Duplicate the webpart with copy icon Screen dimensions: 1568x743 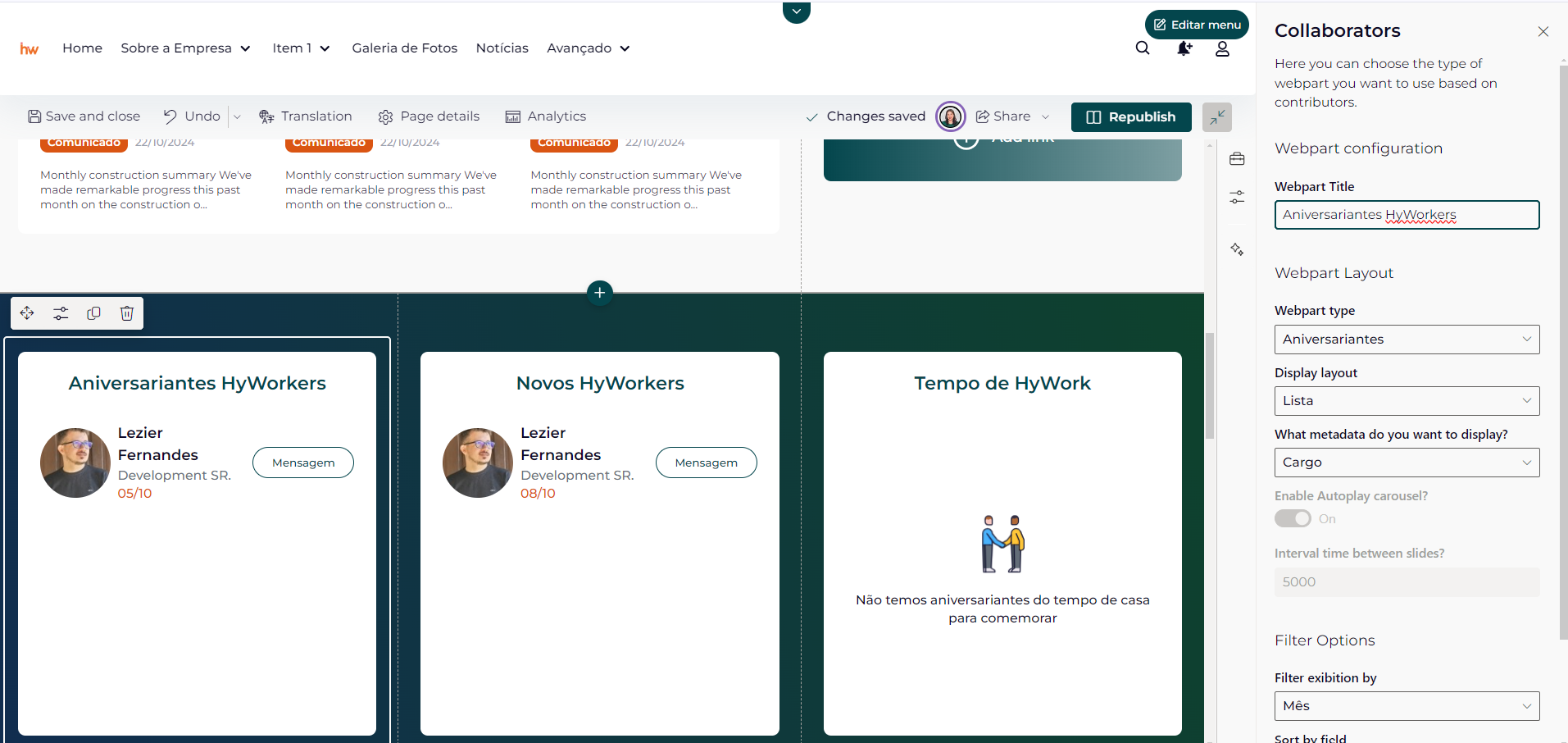point(93,313)
